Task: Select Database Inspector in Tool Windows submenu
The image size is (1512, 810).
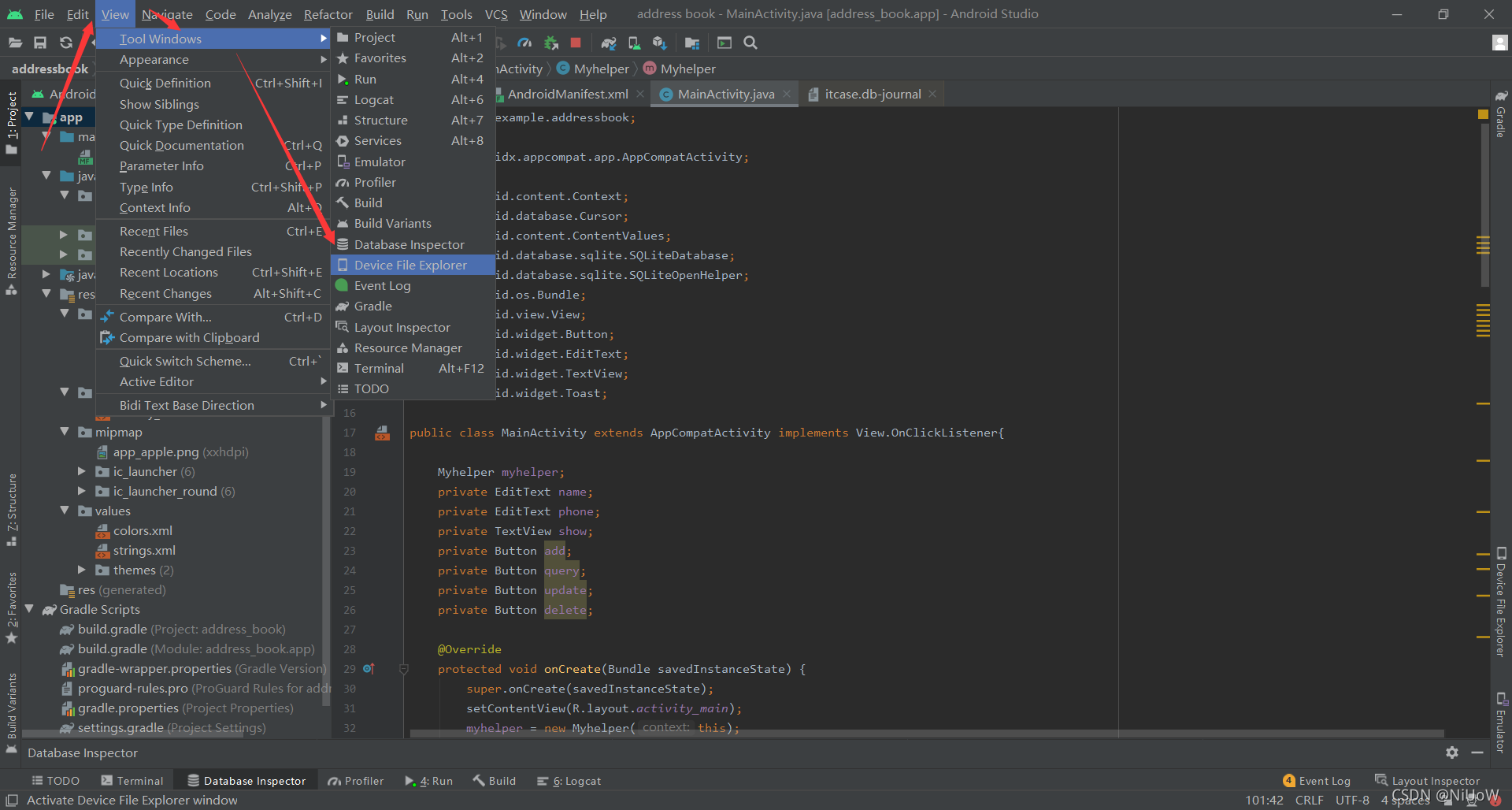Action: pos(413,244)
